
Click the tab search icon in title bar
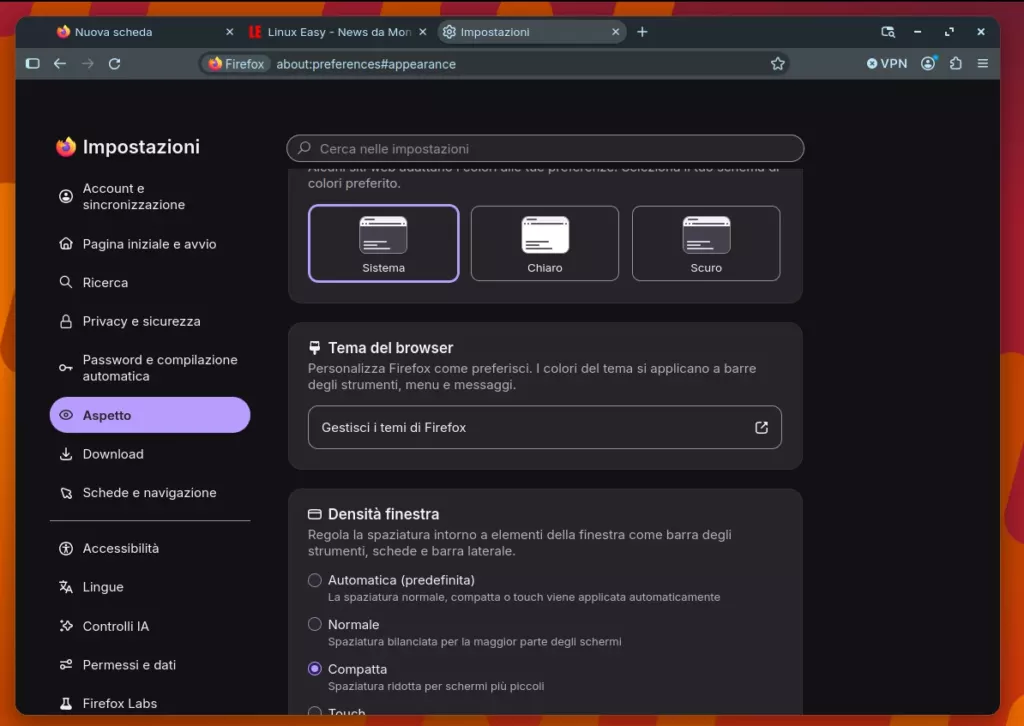click(x=888, y=31)
